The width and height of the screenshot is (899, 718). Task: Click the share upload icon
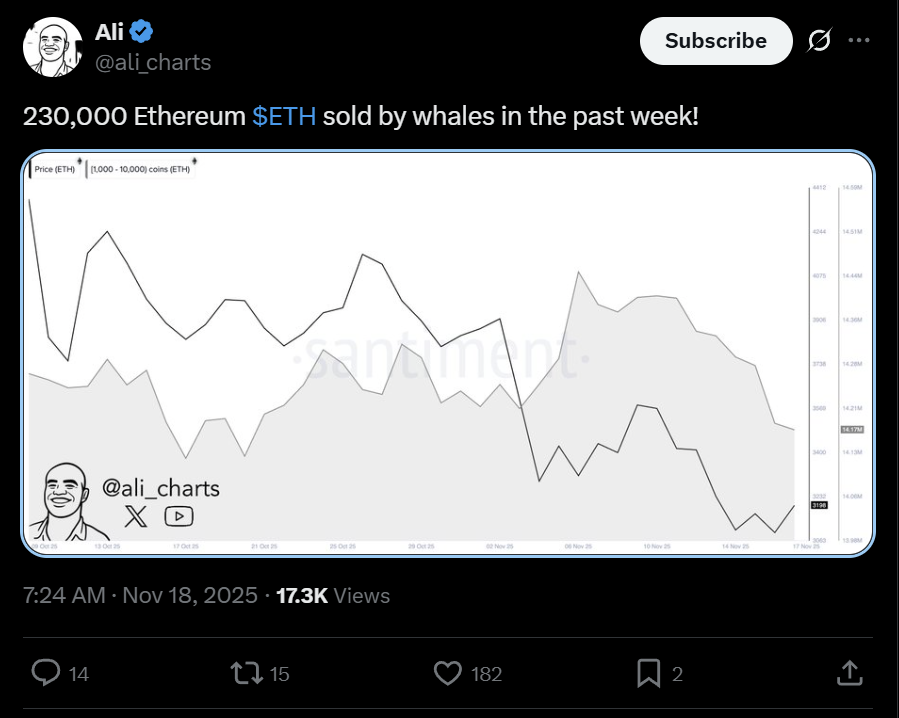click(849, 673)
